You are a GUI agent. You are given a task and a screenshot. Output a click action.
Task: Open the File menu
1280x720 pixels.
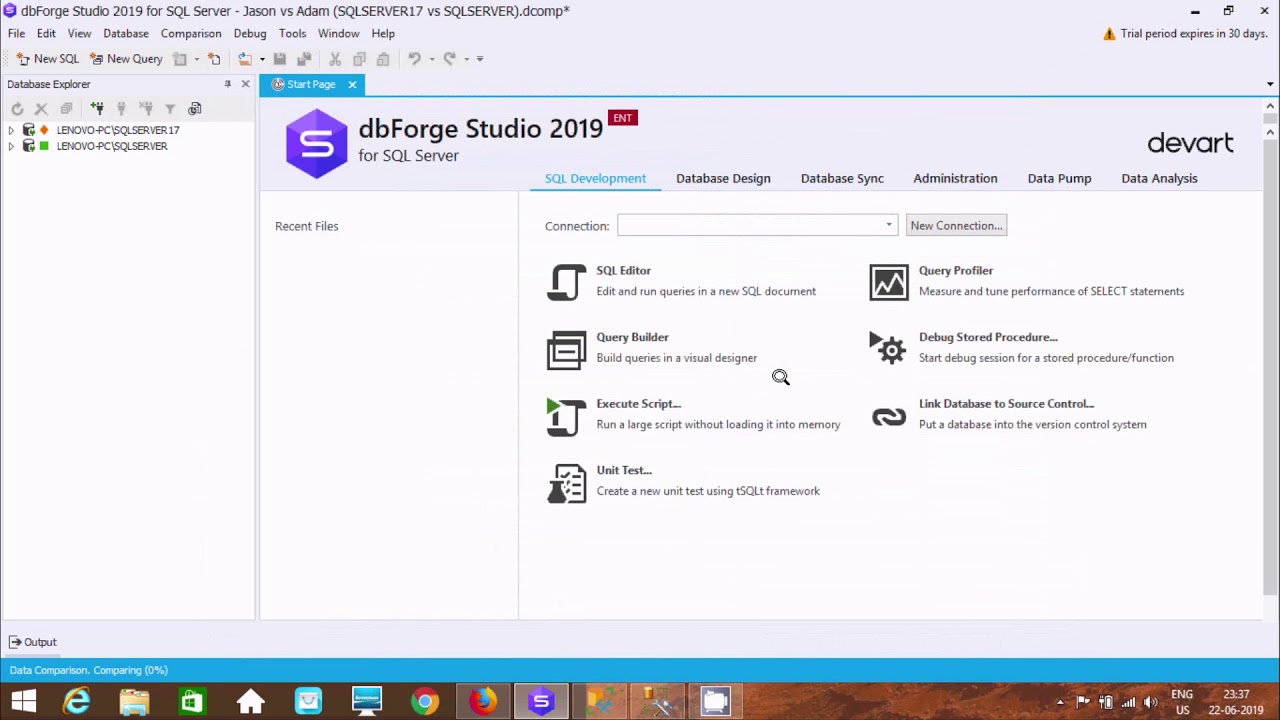[x=16, y=33]
